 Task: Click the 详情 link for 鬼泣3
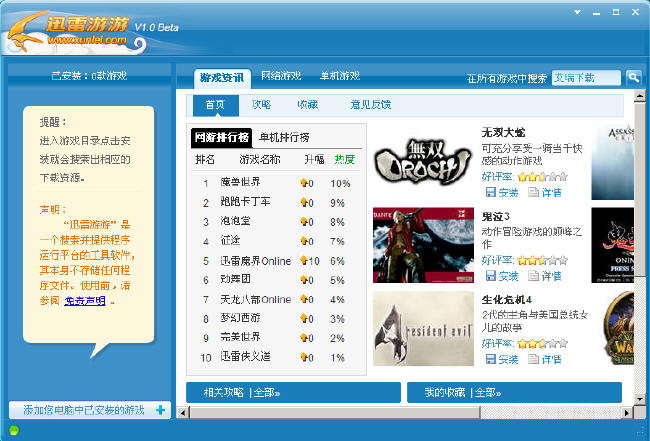(x=552, y=276)
